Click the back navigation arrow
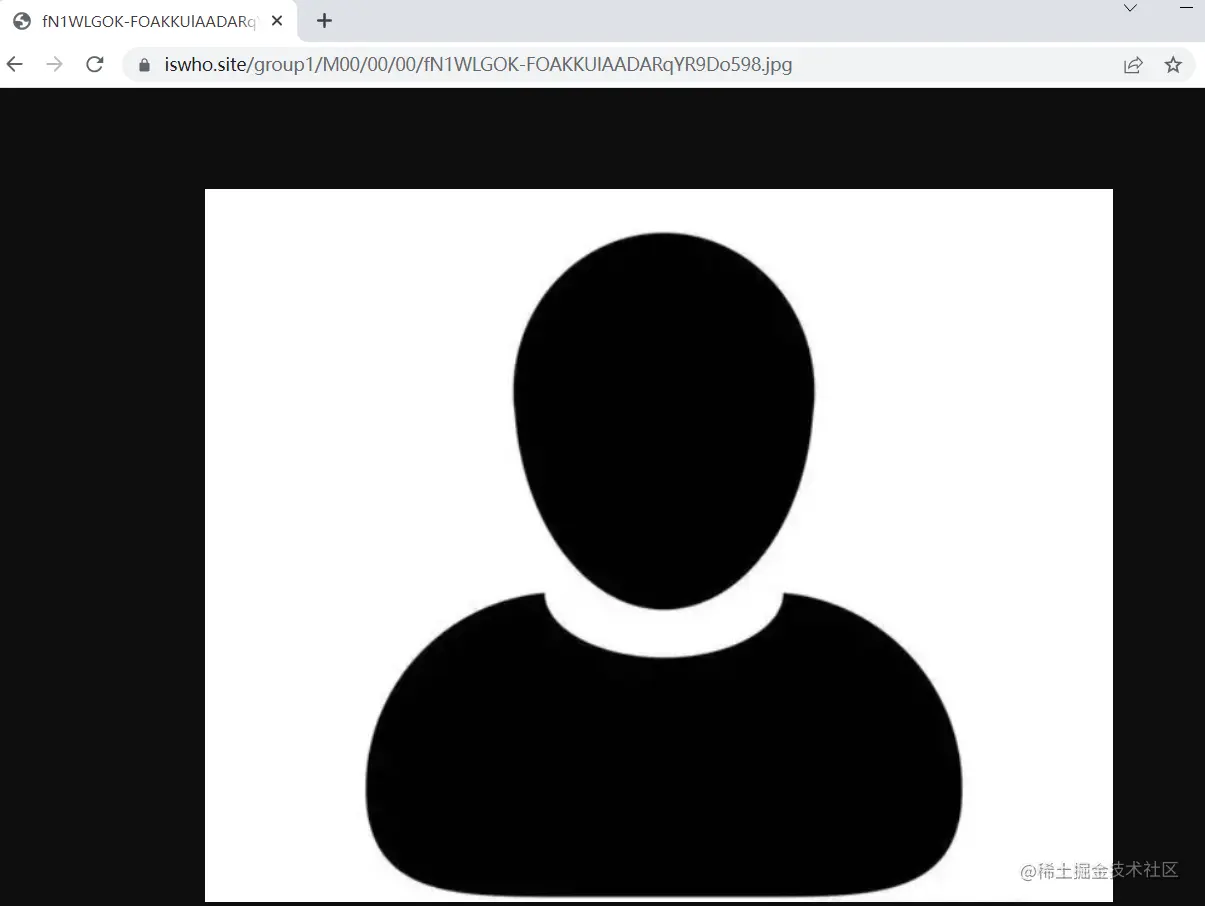1205x906 pixels. tap(14, 64)
